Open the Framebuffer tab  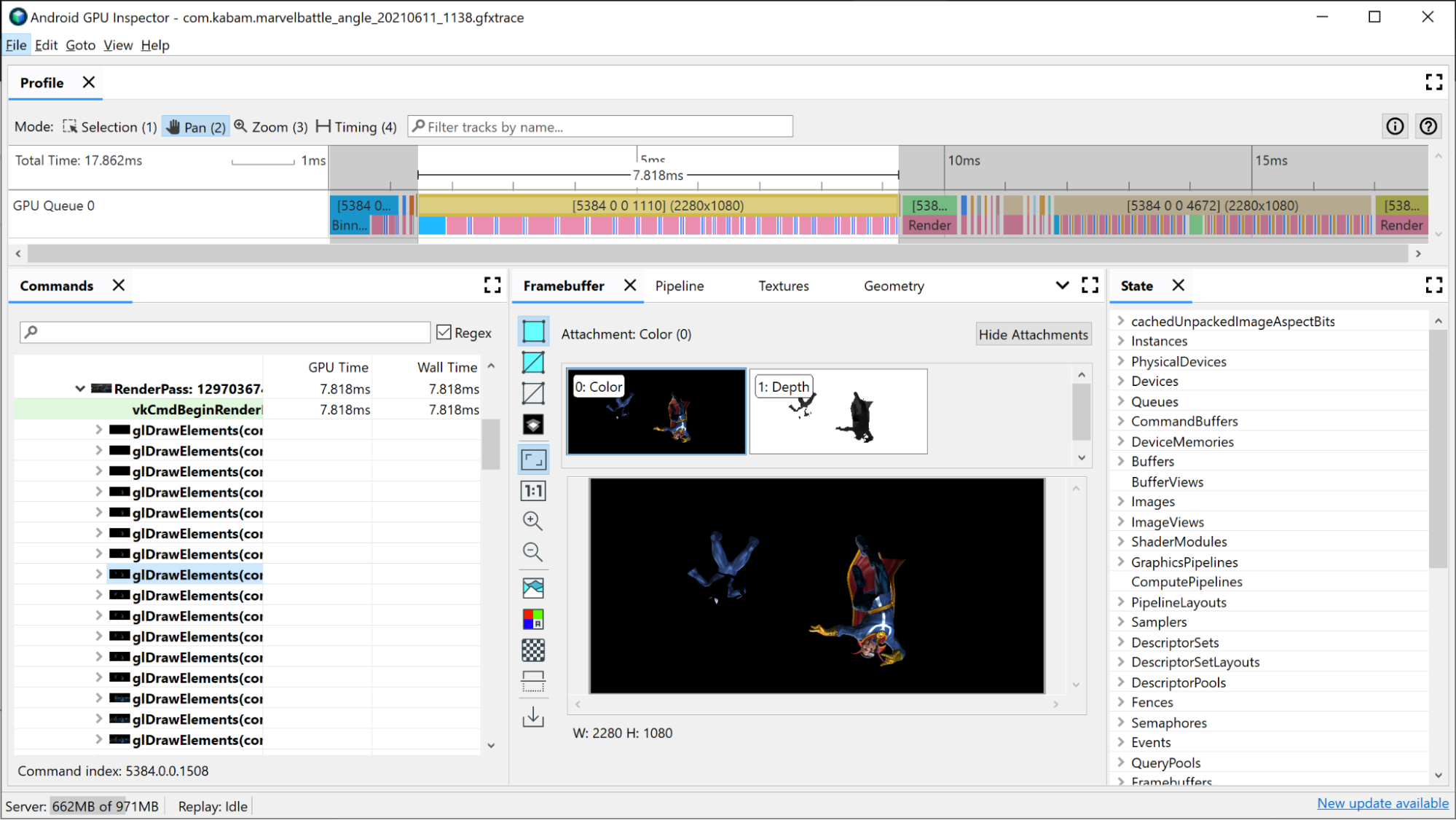click(563, 286)
